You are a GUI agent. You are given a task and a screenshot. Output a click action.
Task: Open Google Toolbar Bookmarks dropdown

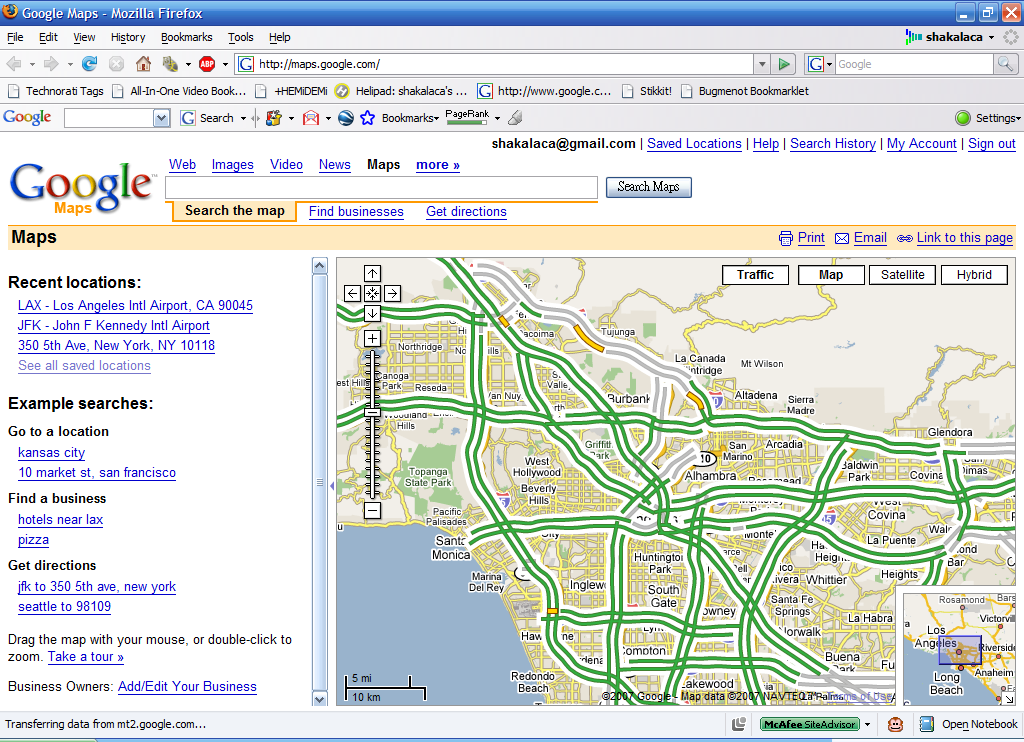409,118
